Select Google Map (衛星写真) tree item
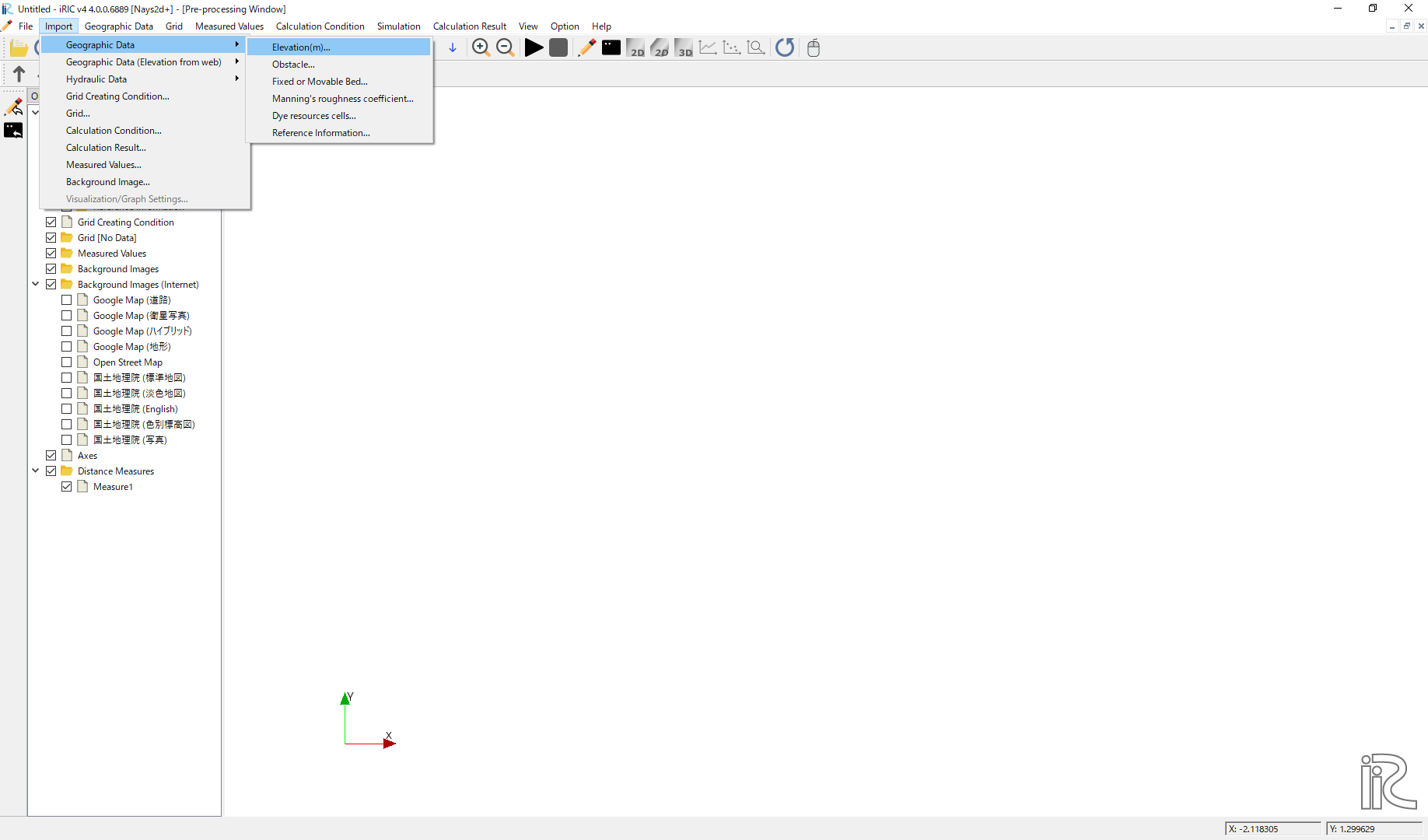 point(141,315)
